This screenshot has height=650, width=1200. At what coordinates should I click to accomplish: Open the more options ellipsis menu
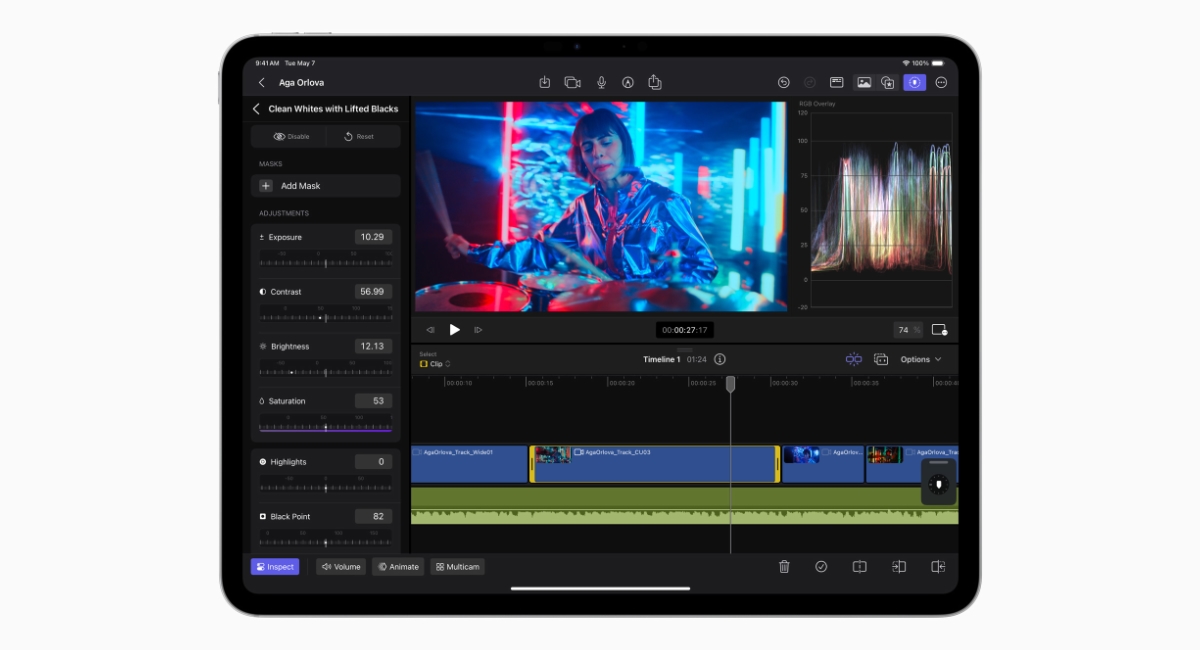940,82
